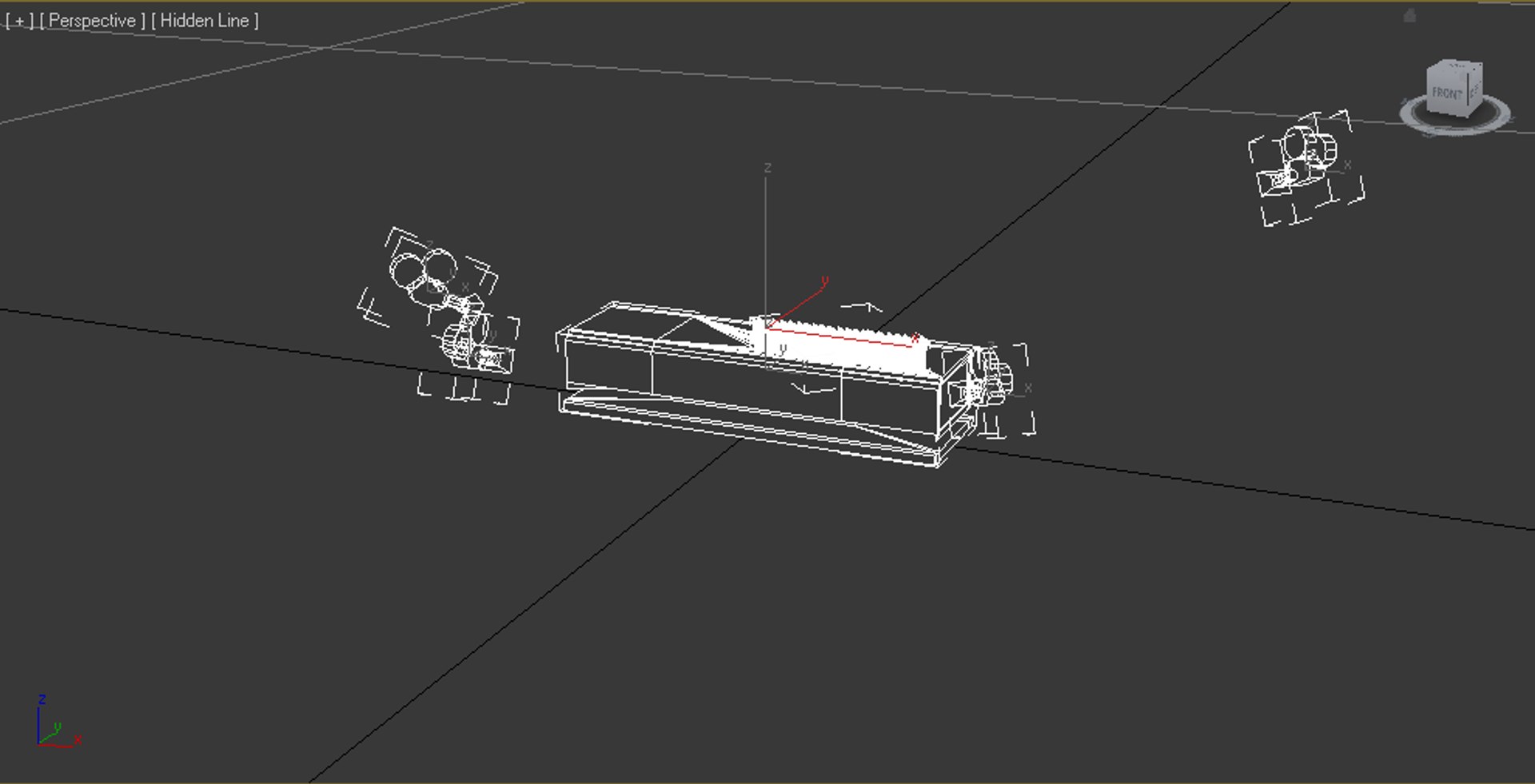Open the Perspective viewport label menu
Viewport: 1535px width, 784px height.
[x=93, y=21]
